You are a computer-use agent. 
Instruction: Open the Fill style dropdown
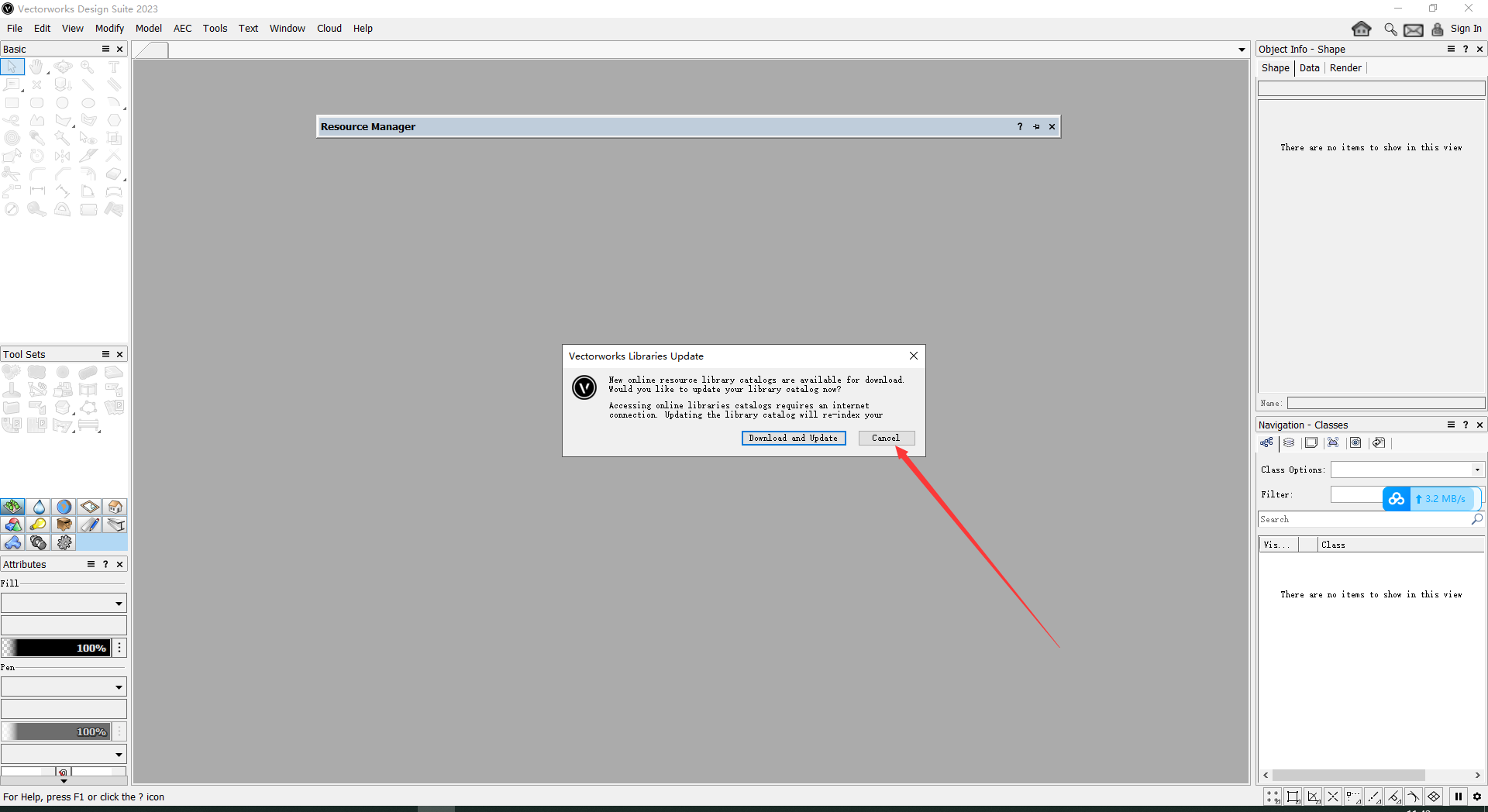[64, 604]
